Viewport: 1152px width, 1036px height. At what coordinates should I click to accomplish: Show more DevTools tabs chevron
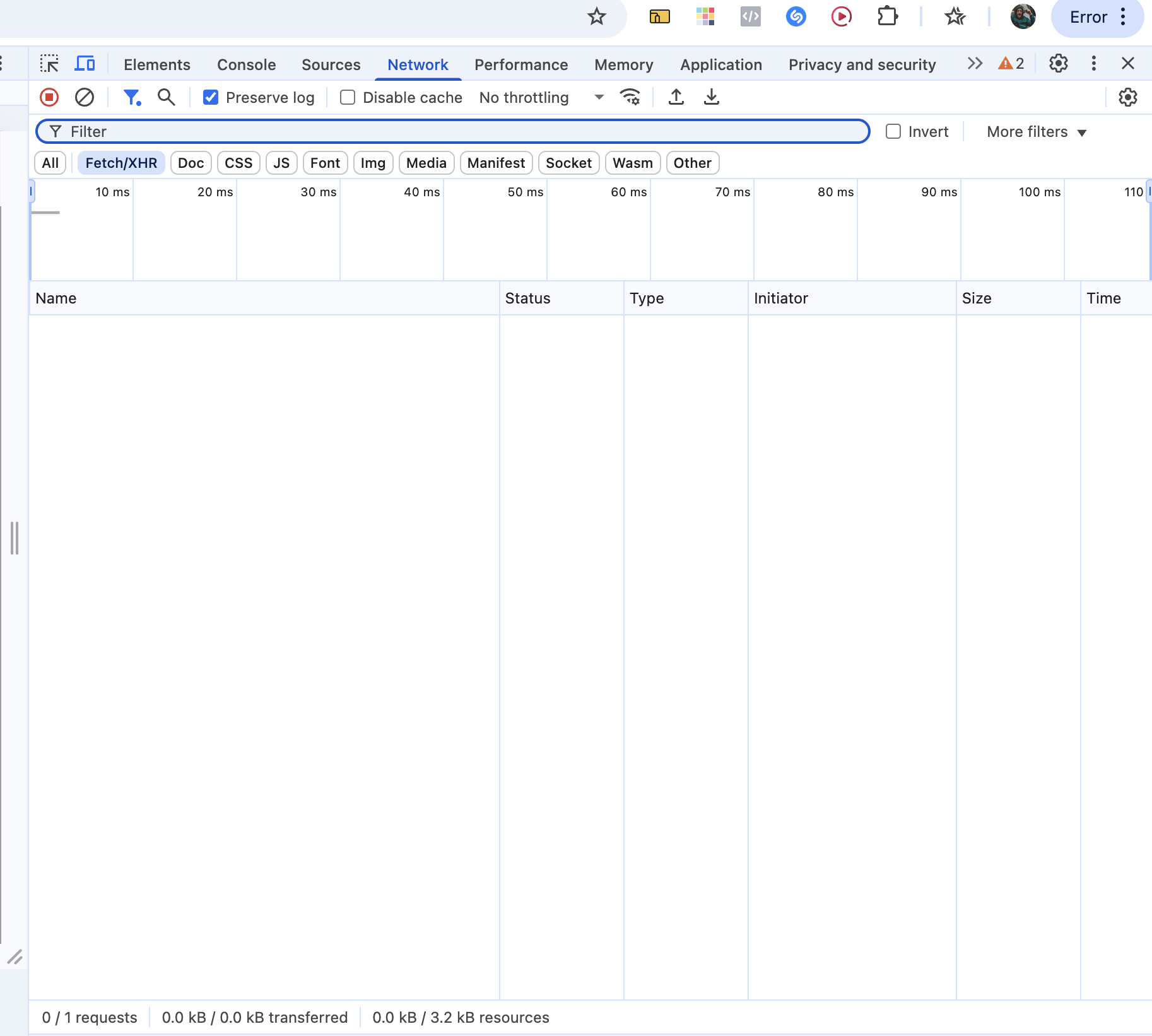pos(975,64)
